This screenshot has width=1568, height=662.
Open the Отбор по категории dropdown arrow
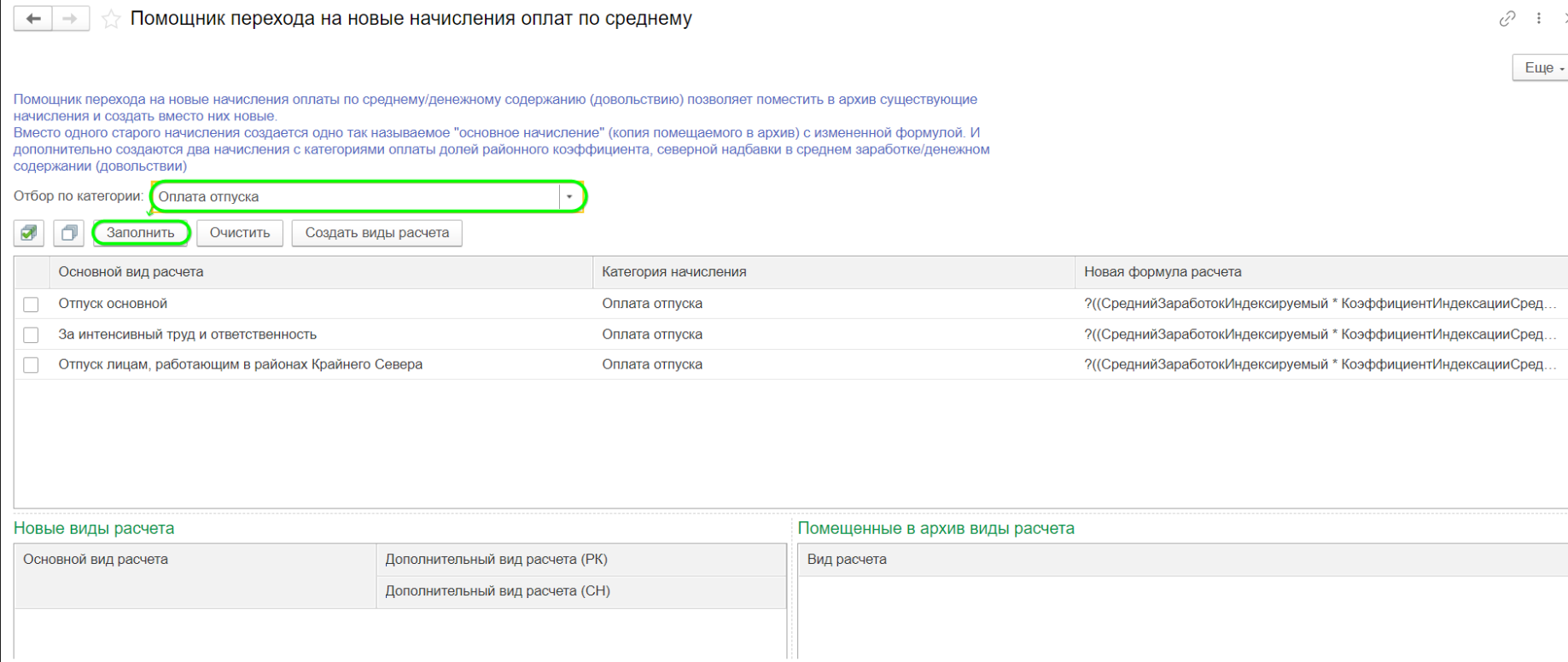569,197
